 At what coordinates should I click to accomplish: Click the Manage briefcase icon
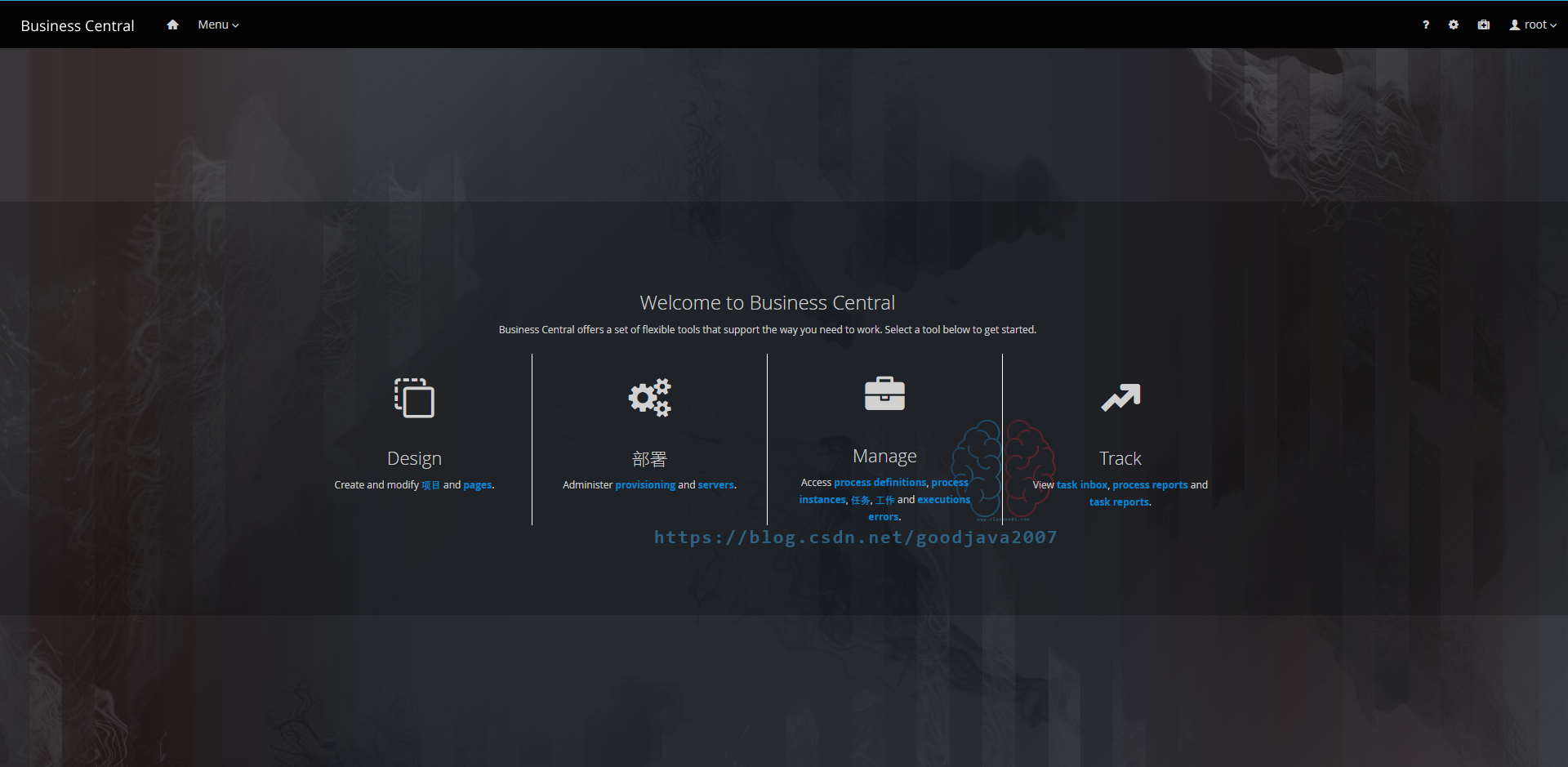[x=884, y=394]
